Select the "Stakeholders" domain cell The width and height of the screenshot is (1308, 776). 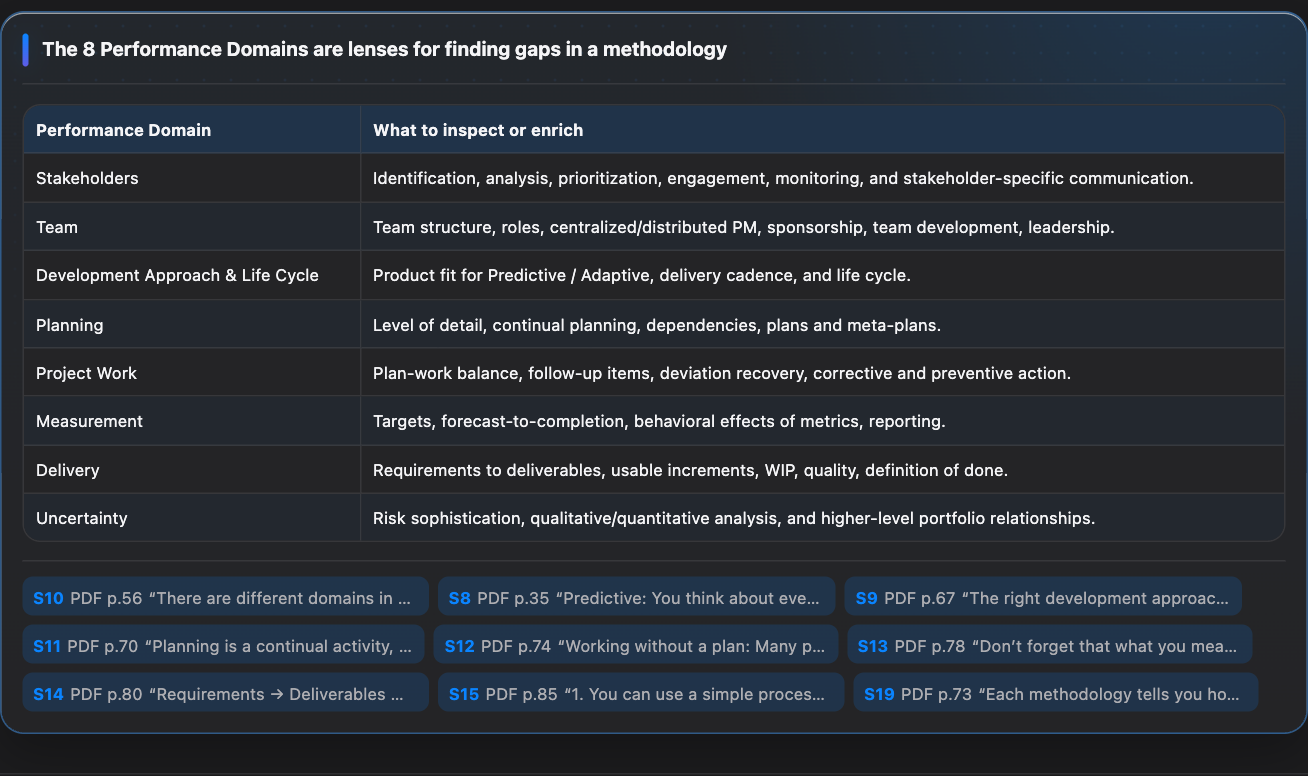coord(192,178)
